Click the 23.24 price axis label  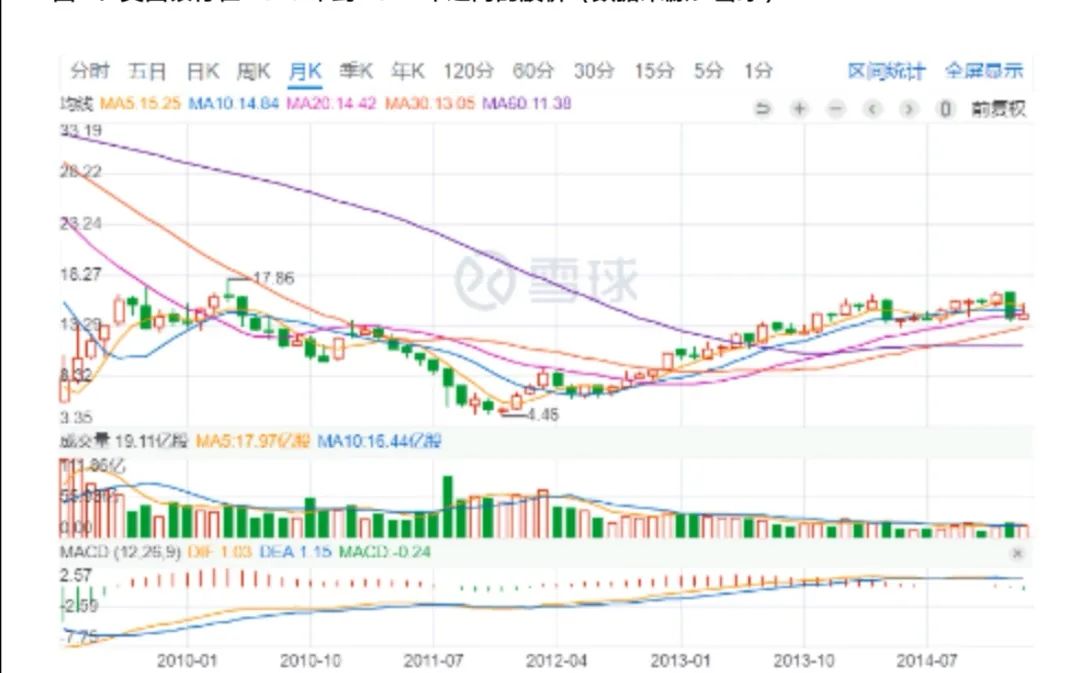click(x=81, y=223)
